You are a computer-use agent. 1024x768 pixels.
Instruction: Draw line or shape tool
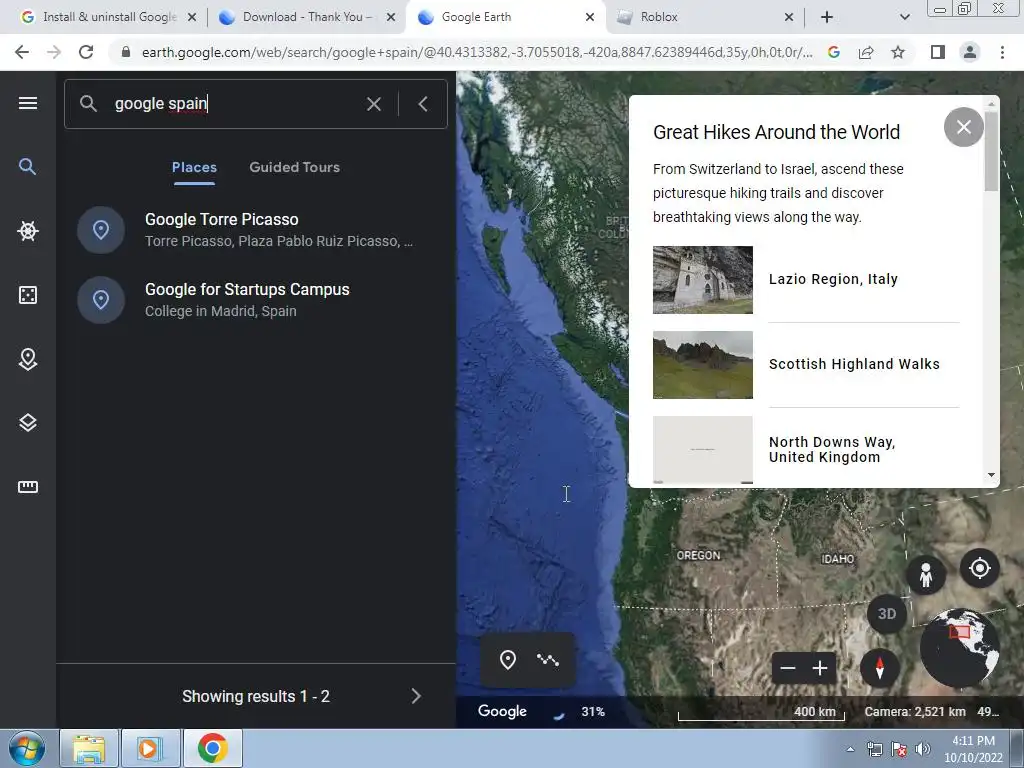548,660
